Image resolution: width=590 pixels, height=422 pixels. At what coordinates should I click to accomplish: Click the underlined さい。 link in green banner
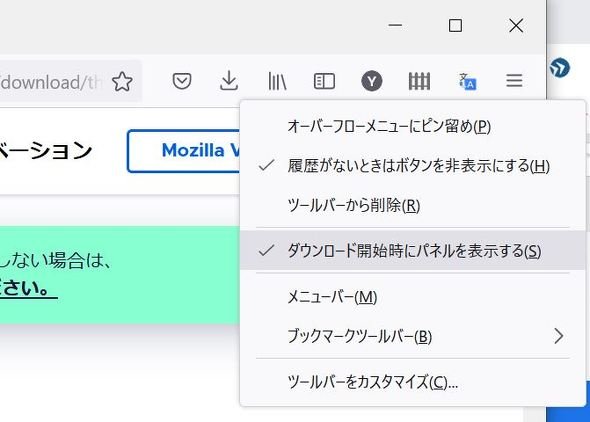click(29, 289)
